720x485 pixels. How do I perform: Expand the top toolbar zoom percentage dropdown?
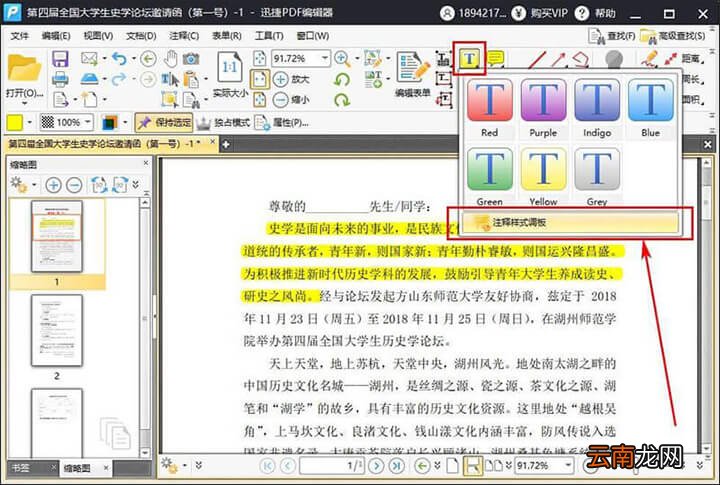coord(325,58)
